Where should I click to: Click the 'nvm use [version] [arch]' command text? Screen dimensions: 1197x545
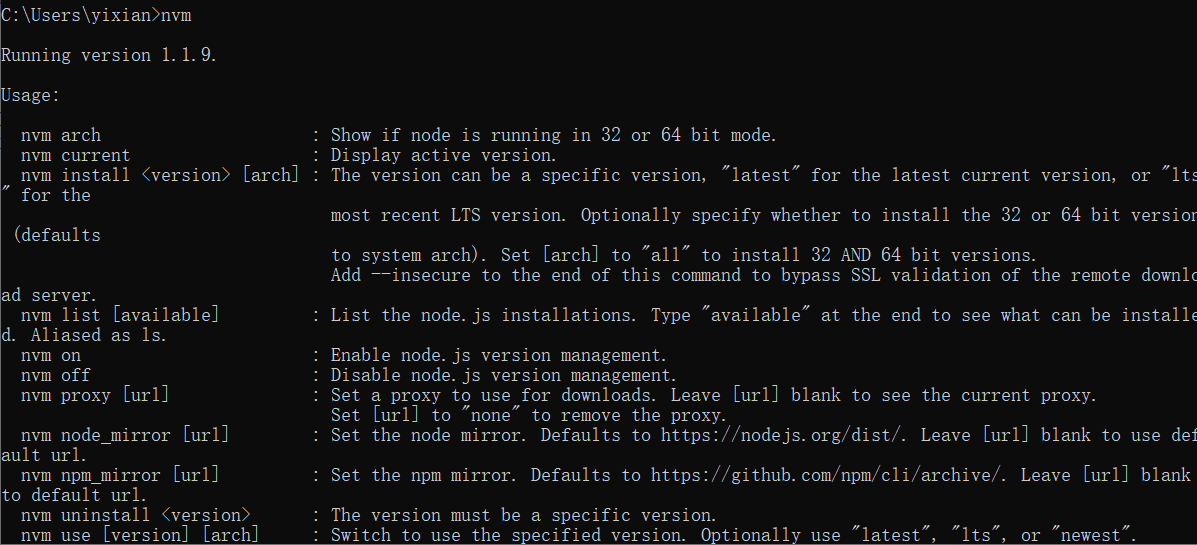(140, 535)
